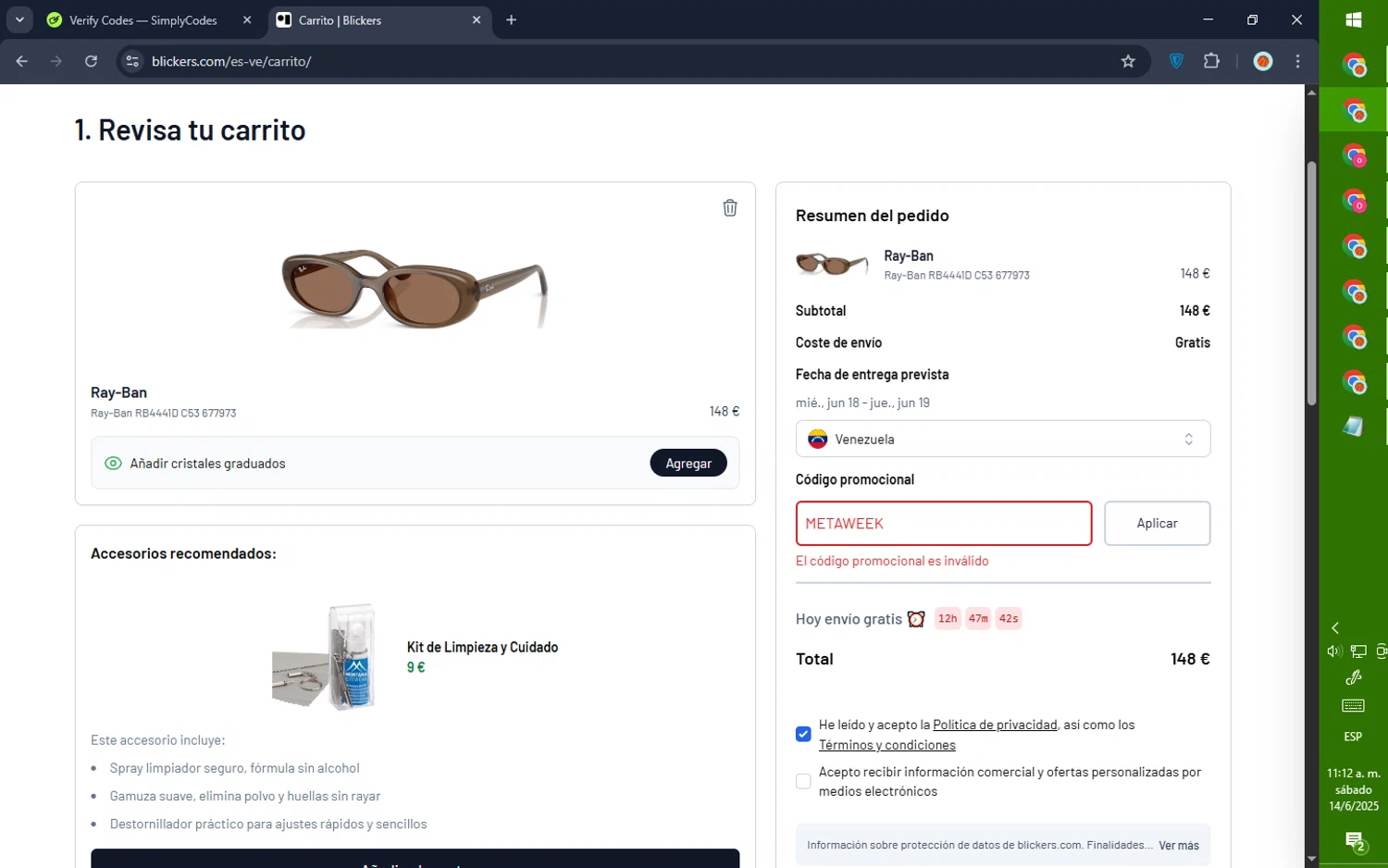The width and height of the screenshot is (1388, 868).
Task: Open the Windows Start menu
Action: click(x=1353, y=19)
